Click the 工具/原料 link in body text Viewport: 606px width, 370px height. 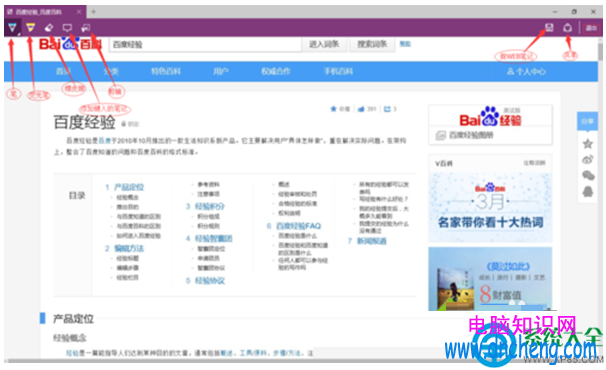253,353
